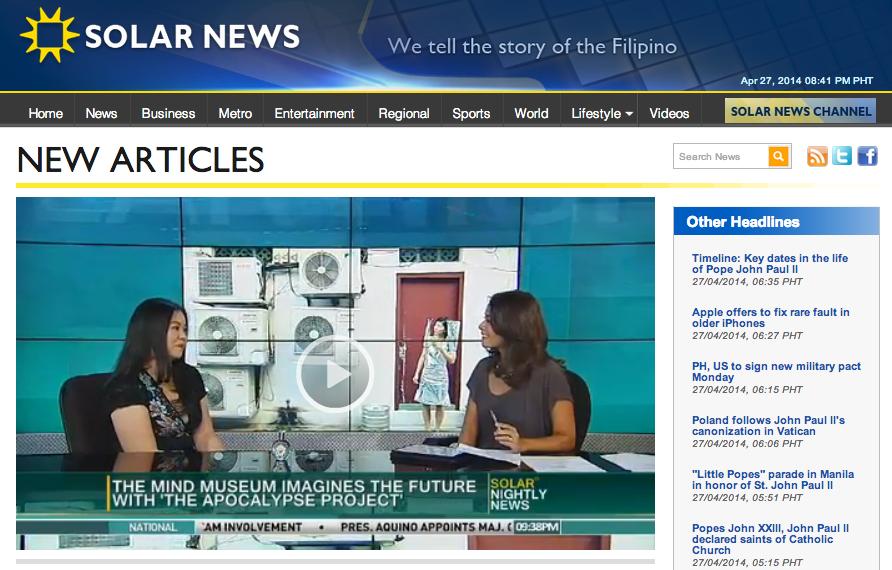Open PH, US military pact headline
This screenshot has height=570, width=892.
[776, 372]
